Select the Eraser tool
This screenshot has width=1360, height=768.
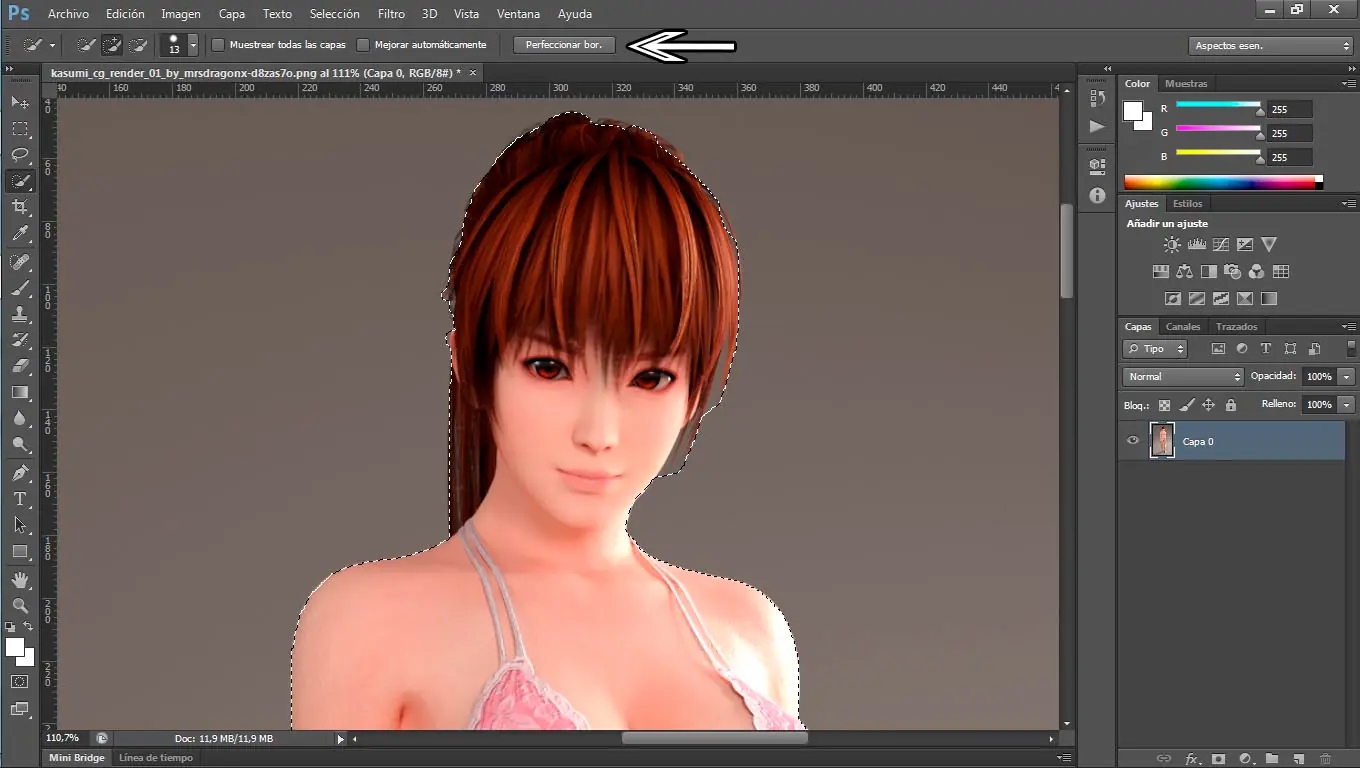coord(20,366)
